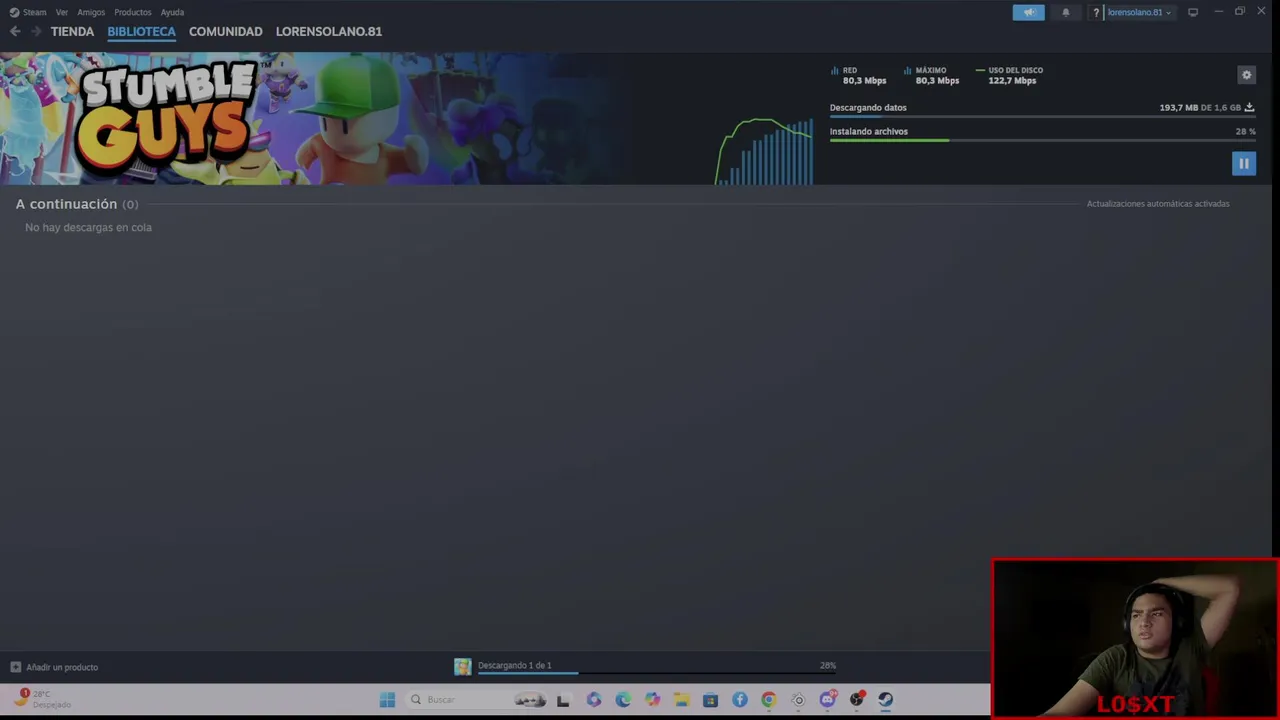1280x720 pixels.
Task: Open Facebook from the taskbar
Action: pos(739,700)
